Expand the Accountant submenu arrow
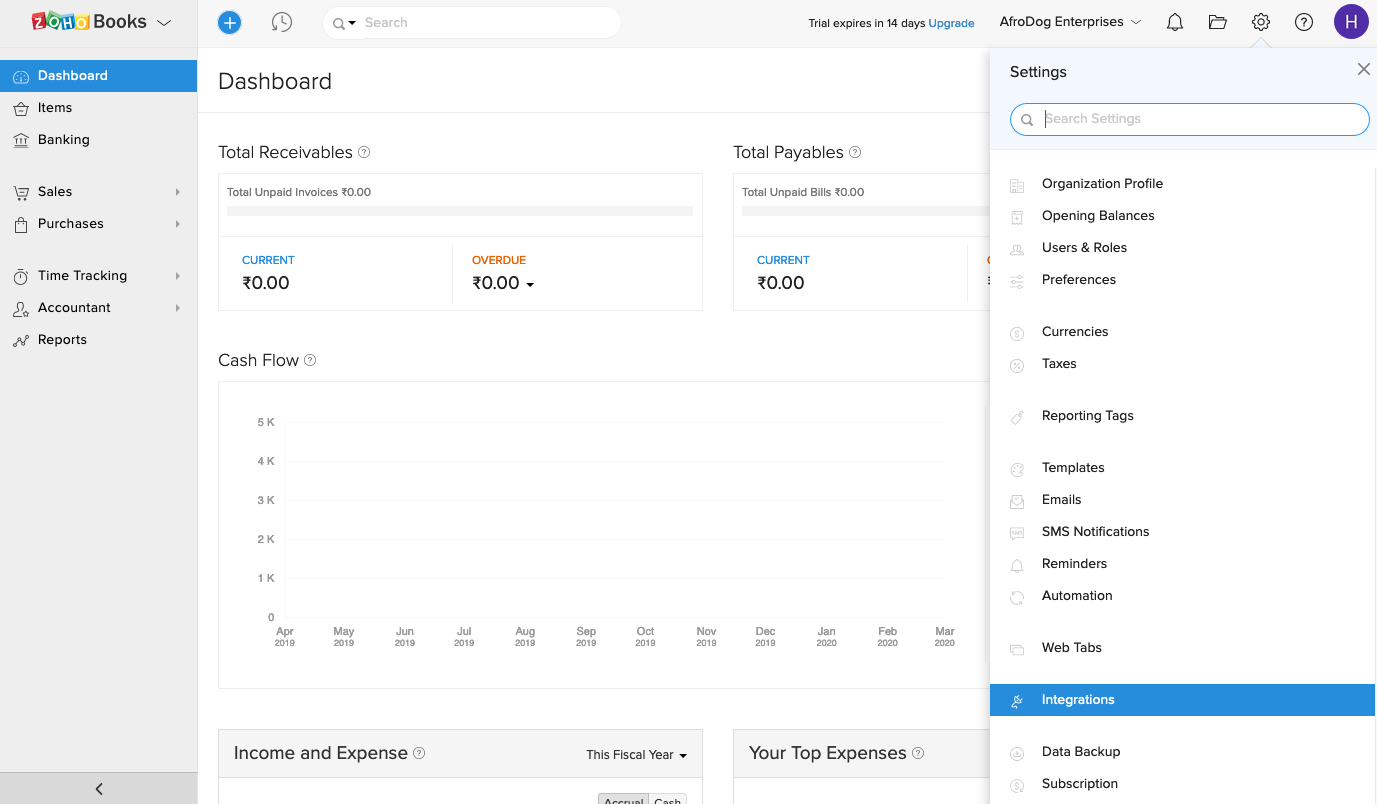Image resolution: width=1377 pixels, height=804 pixels. 178,308
